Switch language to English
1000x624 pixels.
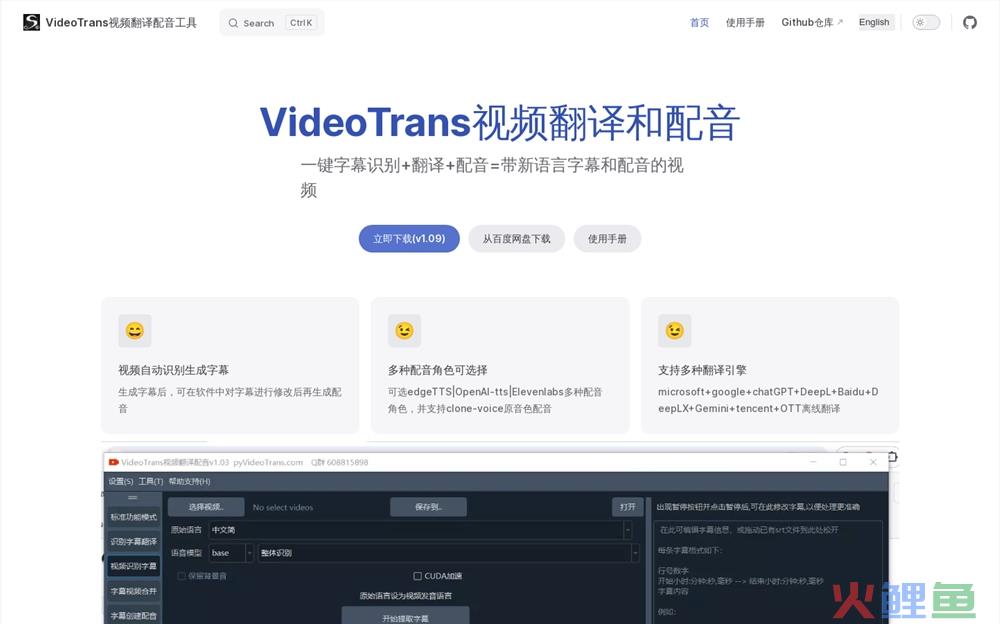tap(874, 22)
